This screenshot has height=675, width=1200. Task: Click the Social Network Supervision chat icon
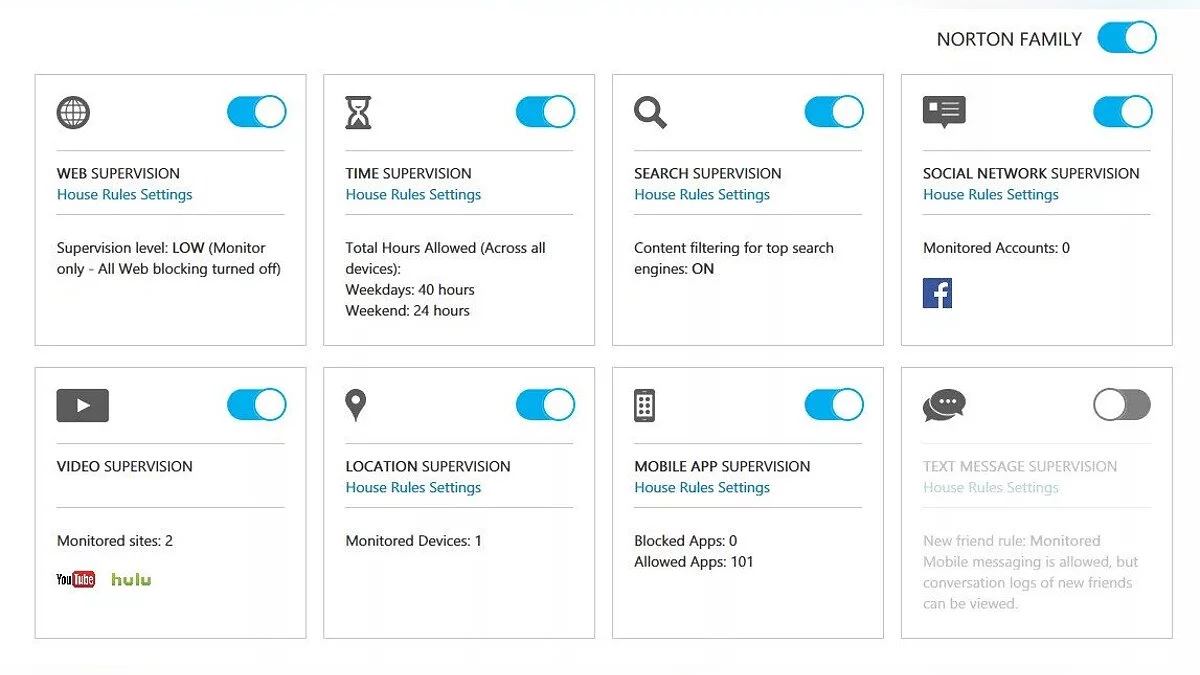click(x=944, y=112)
